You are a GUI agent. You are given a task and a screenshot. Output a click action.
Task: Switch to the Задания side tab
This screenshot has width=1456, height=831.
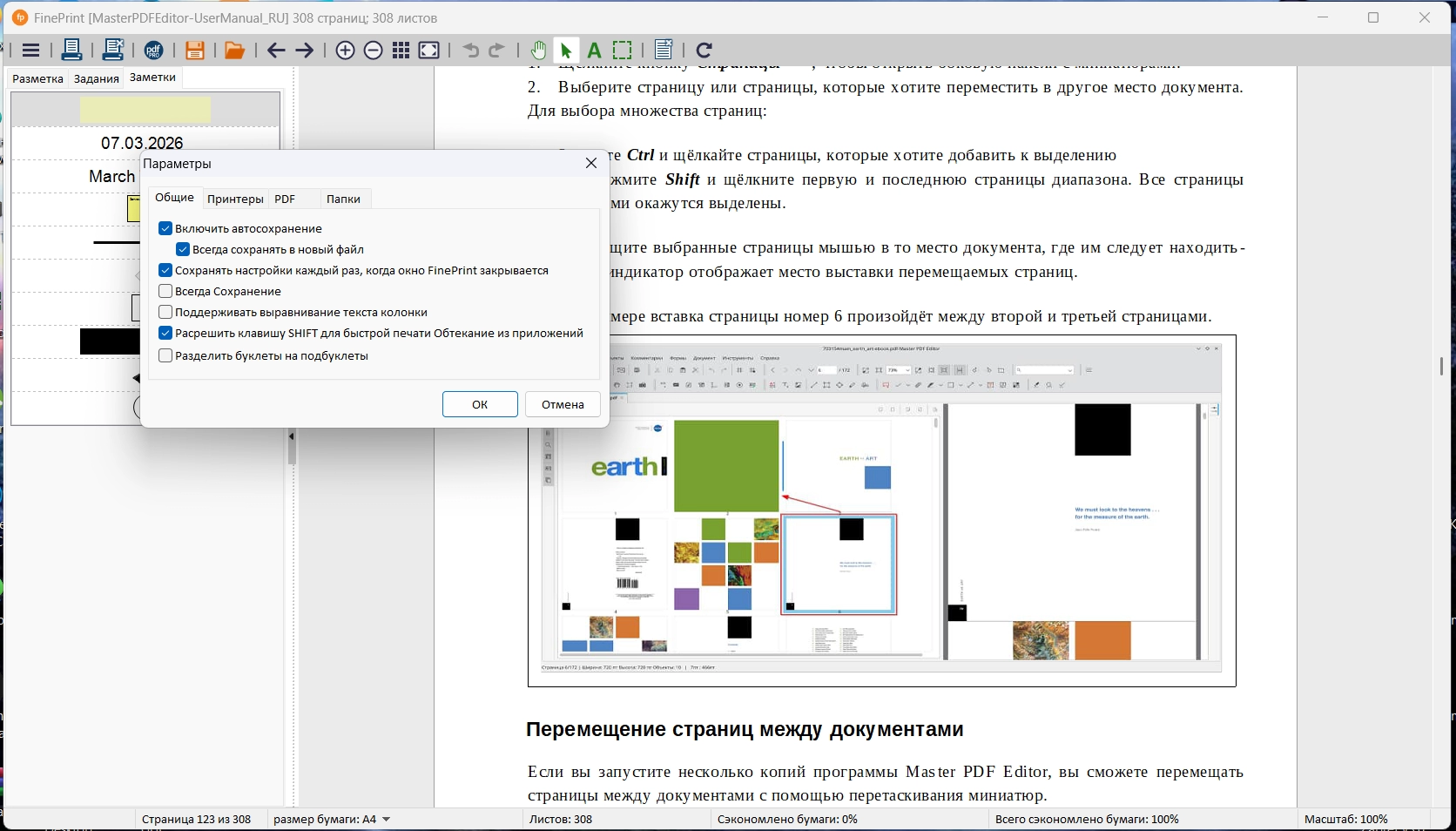[97, 78]
